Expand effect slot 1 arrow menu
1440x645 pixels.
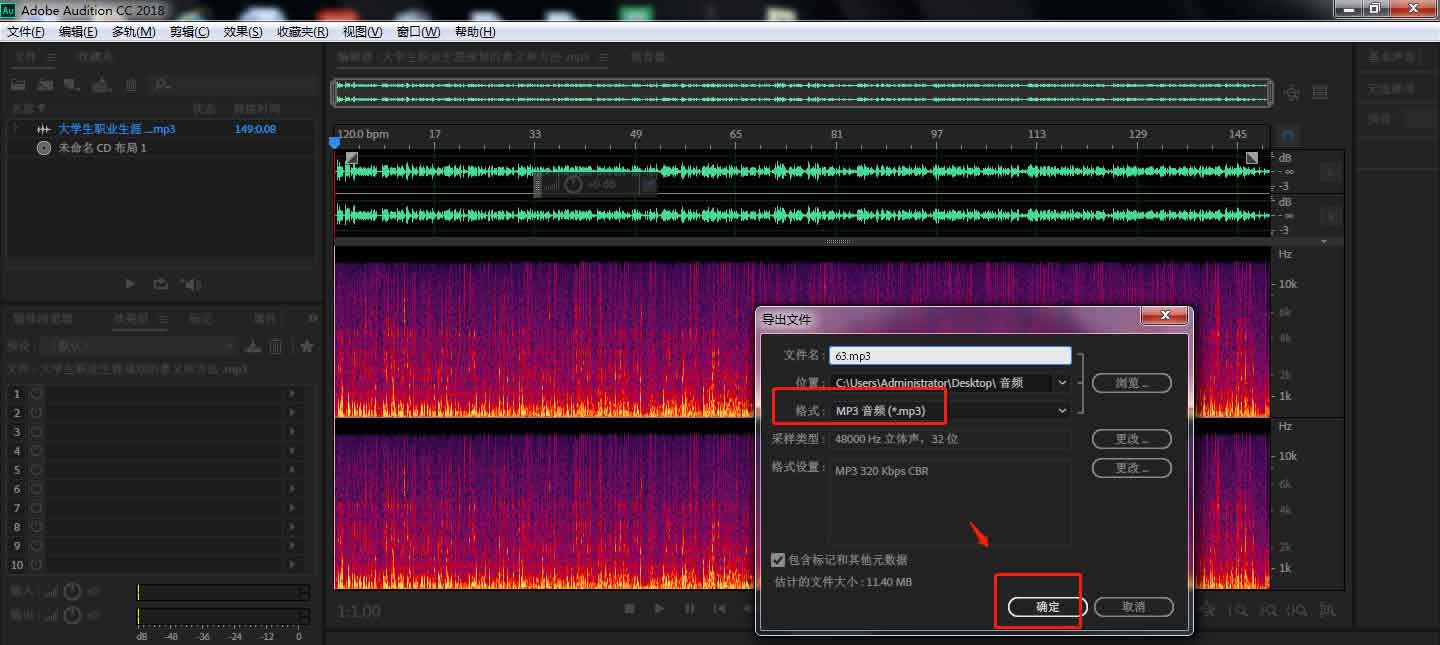click(292, 394)
